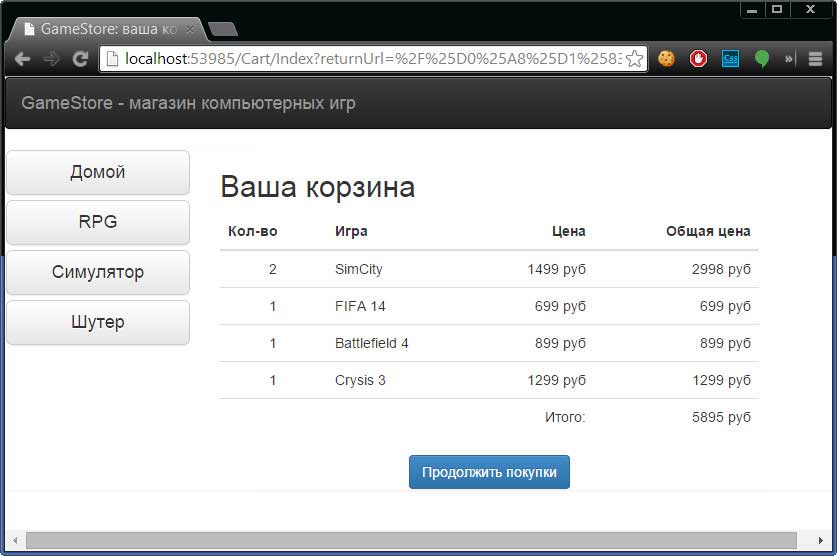Click Crysis 3 in the cart table

(x=360, y=380)
